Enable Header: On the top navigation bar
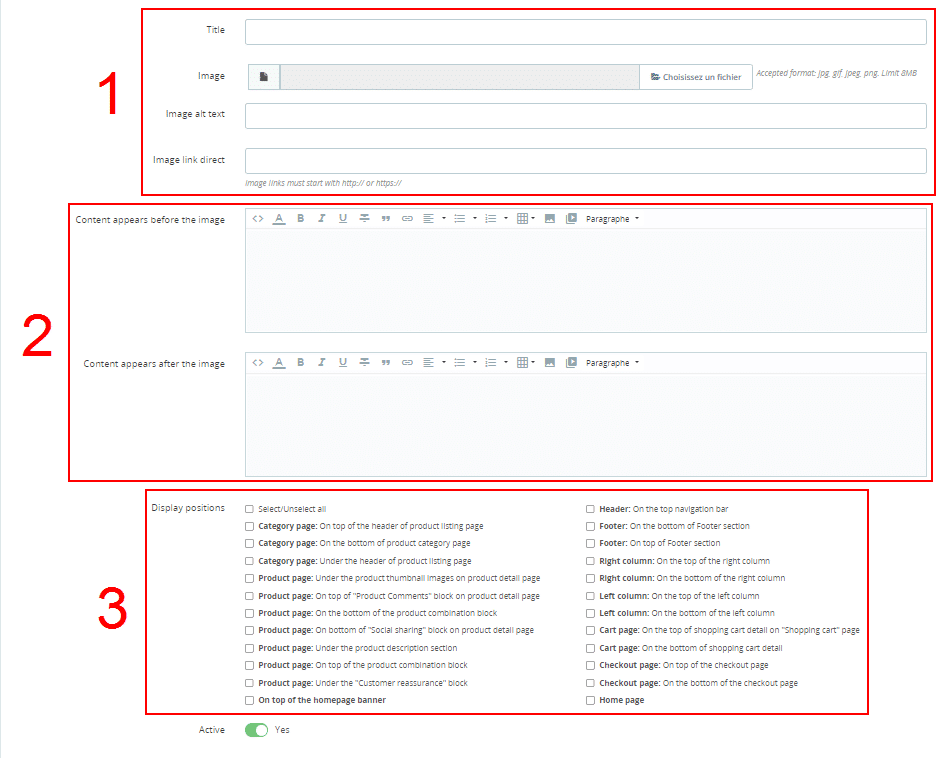Viewport: 940px width, 758px height. 591,509
